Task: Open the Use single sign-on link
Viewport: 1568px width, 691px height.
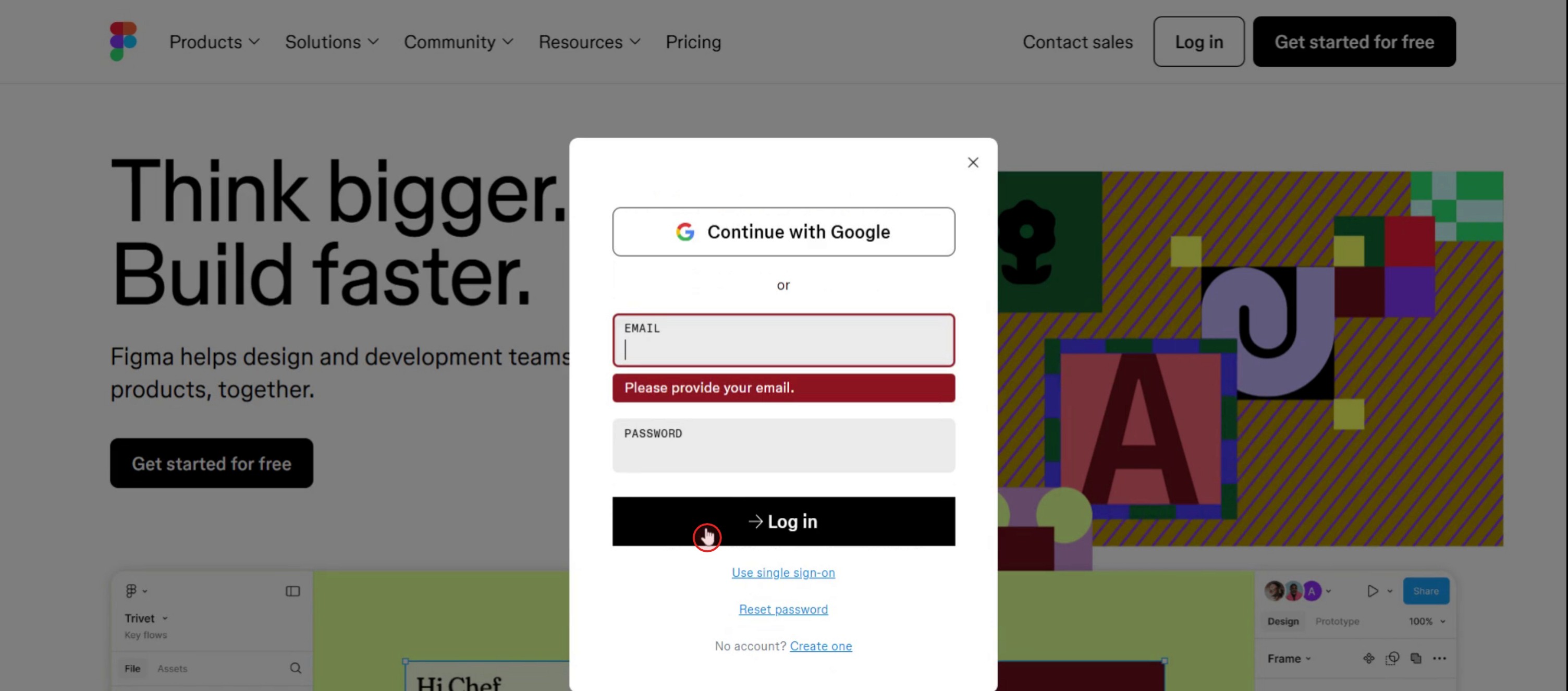Action: [x=783, y=572]
